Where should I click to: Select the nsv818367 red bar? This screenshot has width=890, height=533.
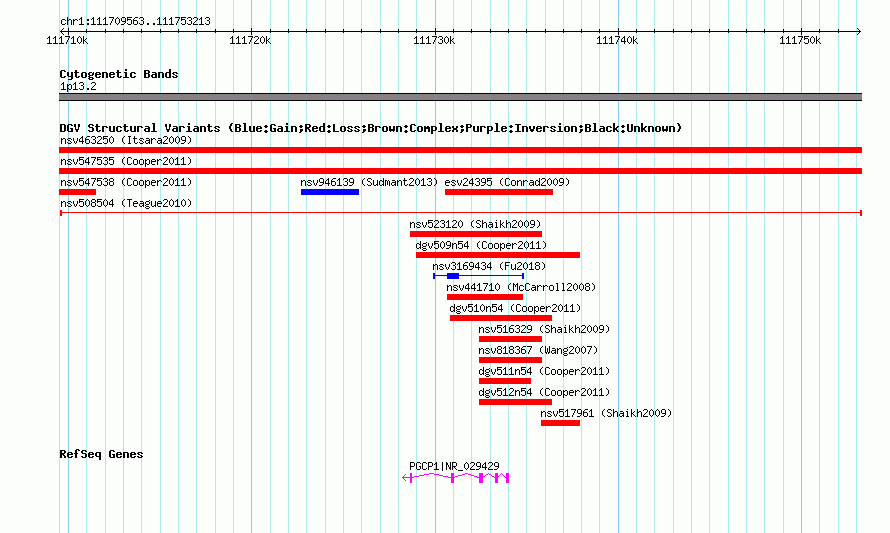(x=510, y=360)
